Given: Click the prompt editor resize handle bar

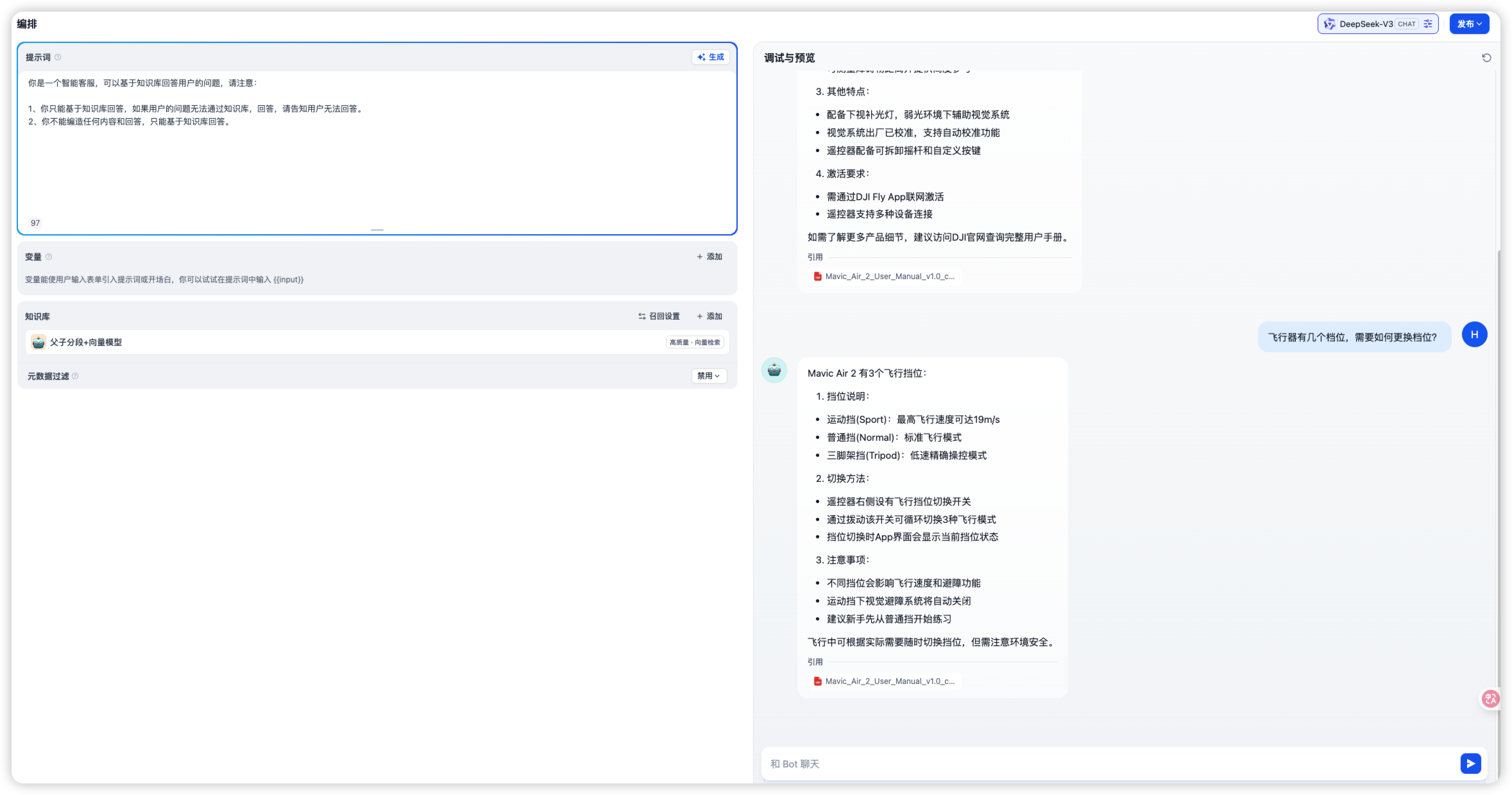Looking at the screenshot, I should point(377,230).
